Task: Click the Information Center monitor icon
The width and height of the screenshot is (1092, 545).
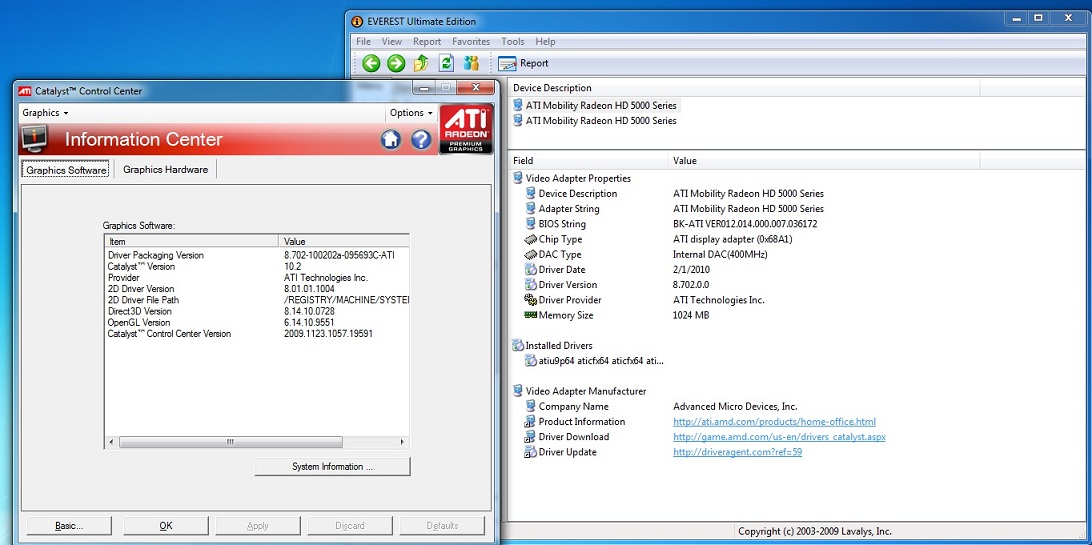Action: click(x=35, y=139)
